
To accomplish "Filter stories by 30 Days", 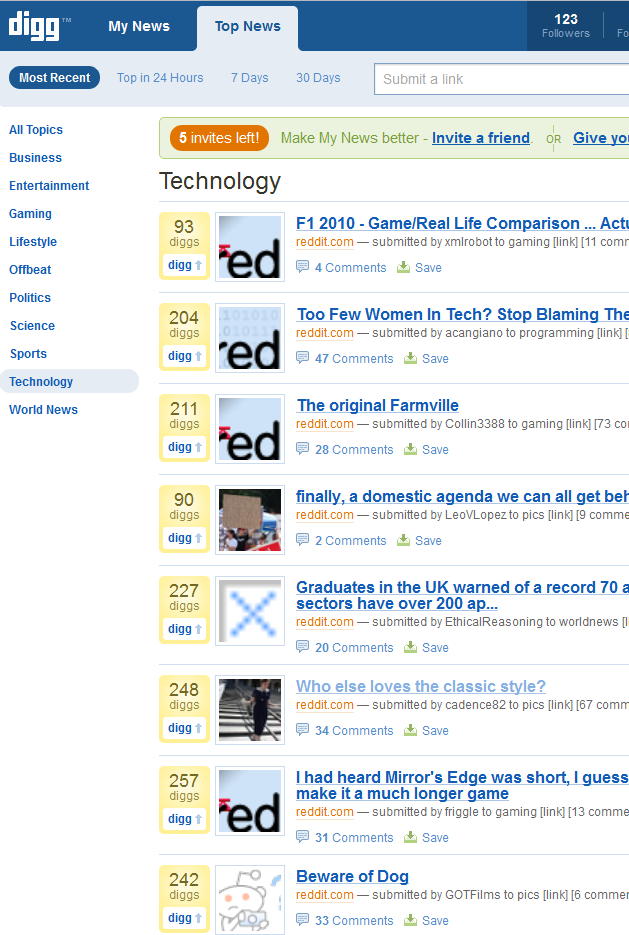I will [x=318, y=78].
